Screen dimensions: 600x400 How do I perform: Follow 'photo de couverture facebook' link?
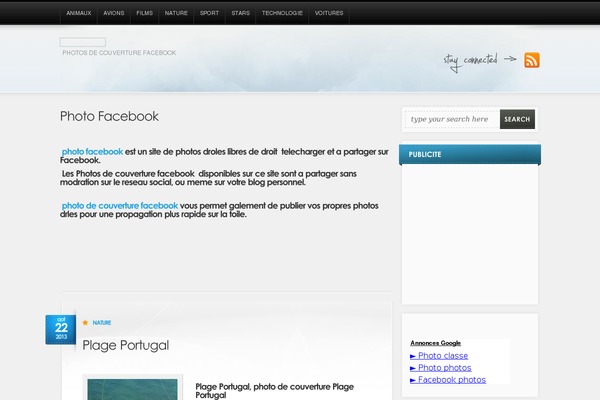click(x=120, y=206)
